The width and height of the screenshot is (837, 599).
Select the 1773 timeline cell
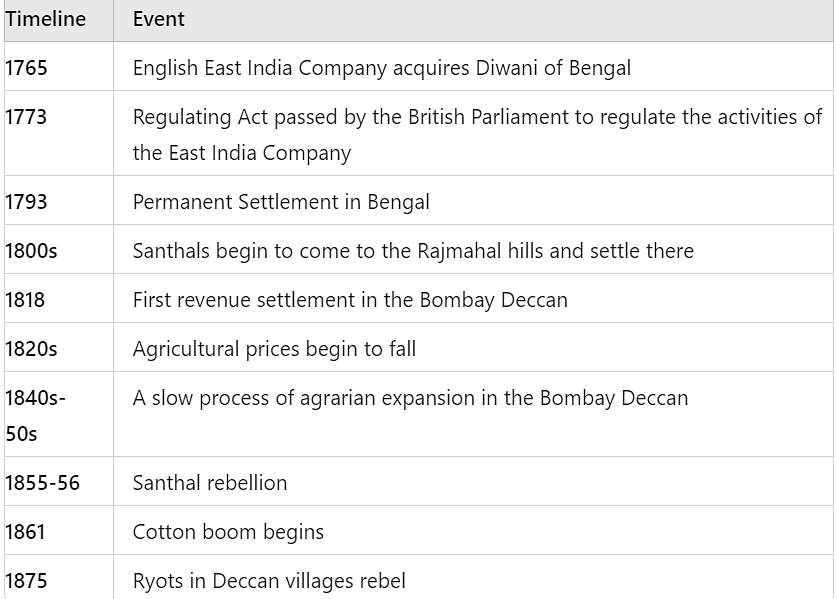(27, 117)
